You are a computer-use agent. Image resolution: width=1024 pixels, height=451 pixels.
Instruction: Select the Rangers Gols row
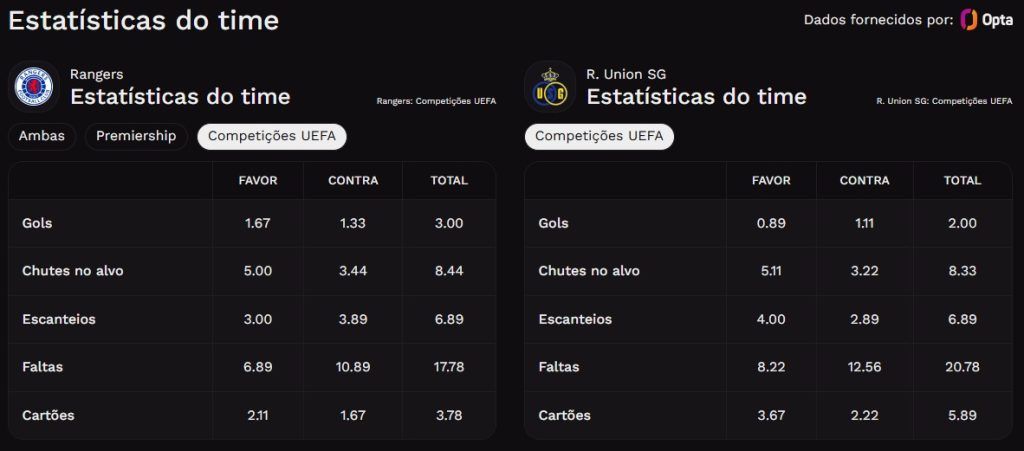(x=252, y=223)
